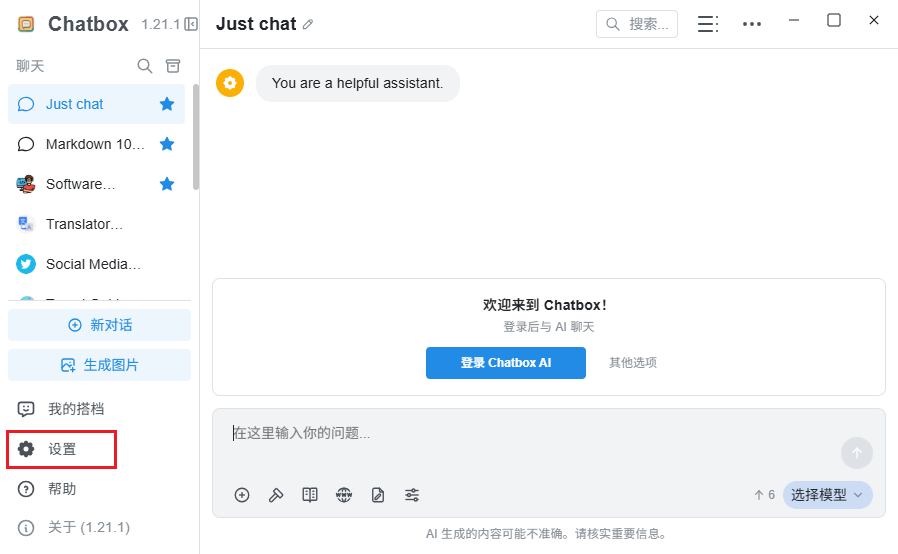
Task: Toggle the star on Markdown 10... chat
Action: pyautogui.click(x=167, y=144)
